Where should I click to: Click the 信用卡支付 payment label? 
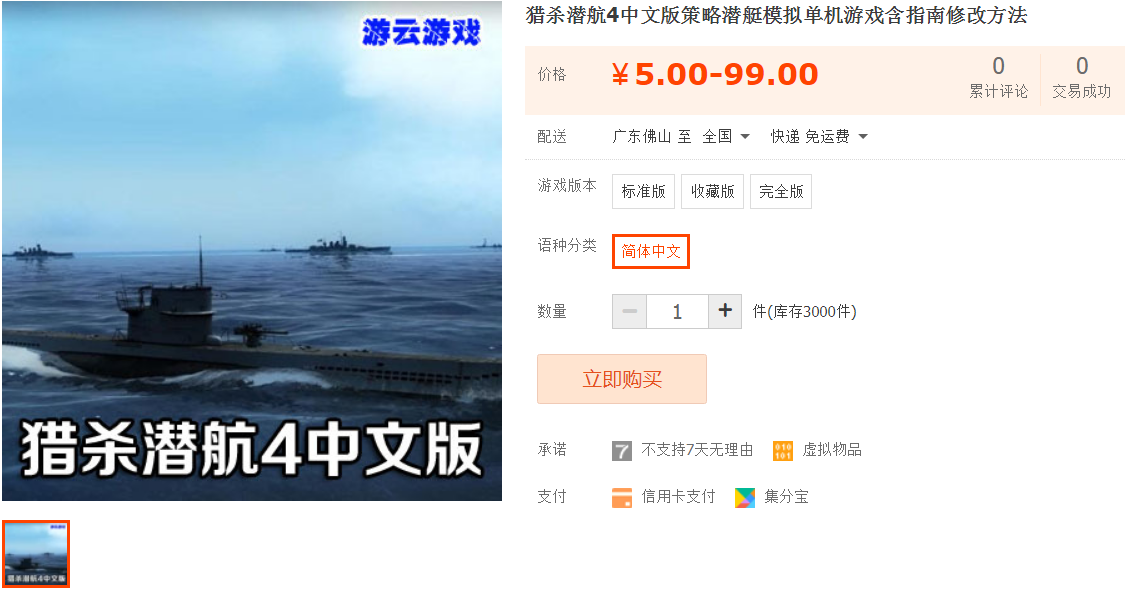pos(678,496)
